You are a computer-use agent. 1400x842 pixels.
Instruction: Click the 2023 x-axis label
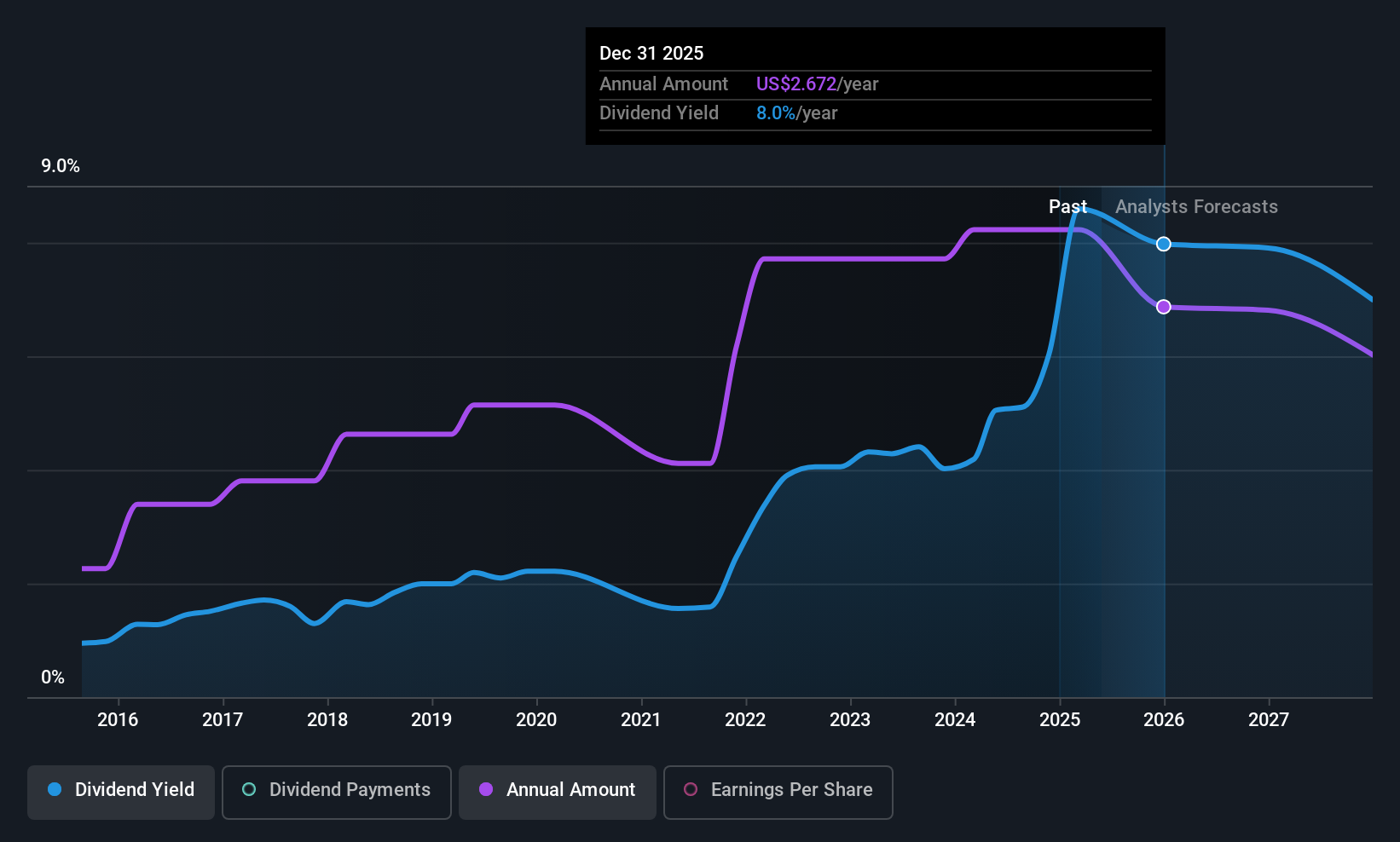850,720
